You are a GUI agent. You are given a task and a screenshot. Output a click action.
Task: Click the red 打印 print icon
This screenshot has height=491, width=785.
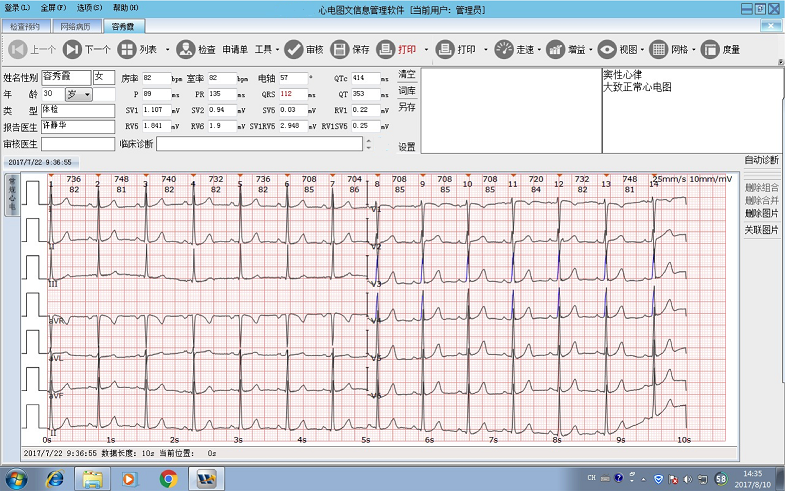385,49
